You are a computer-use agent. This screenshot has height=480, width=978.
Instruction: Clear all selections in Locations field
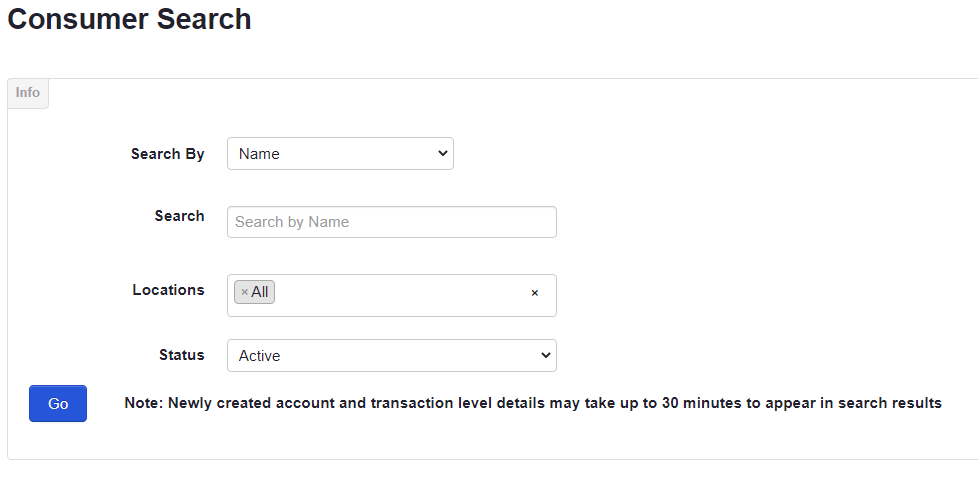(534, 293)
